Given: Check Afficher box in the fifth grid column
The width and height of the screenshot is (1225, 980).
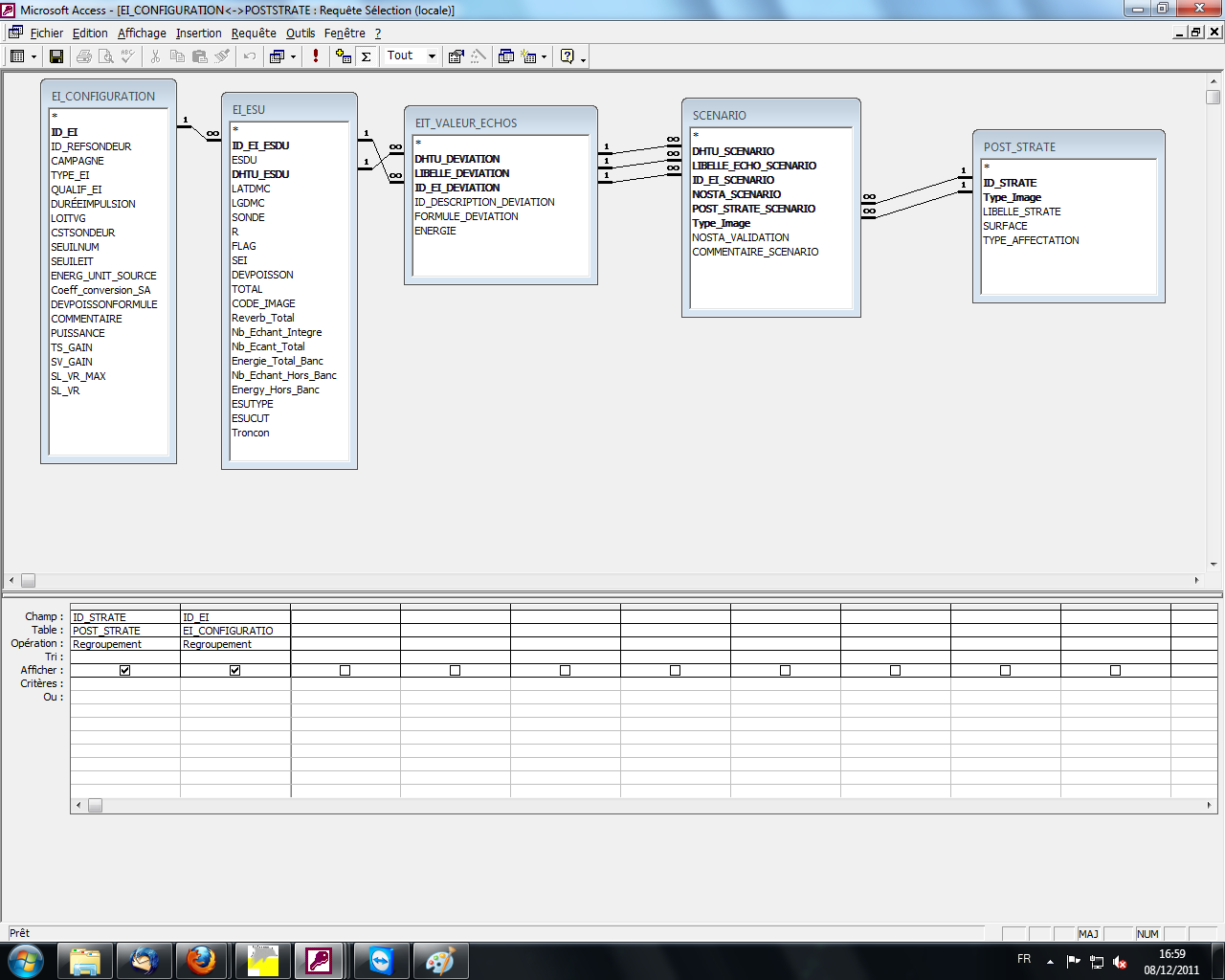Looking at the screenshot, I should coord(566,670).
